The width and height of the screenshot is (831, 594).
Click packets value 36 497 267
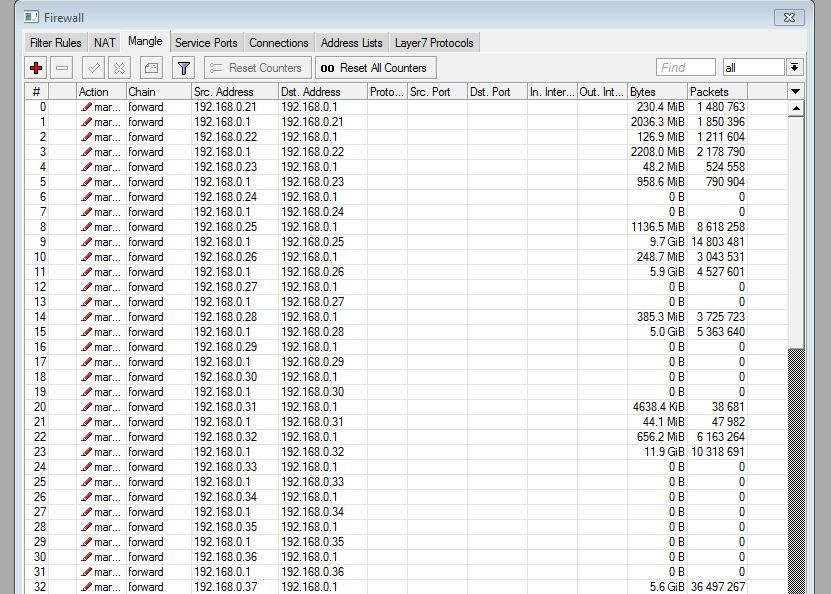click(718, 587)
